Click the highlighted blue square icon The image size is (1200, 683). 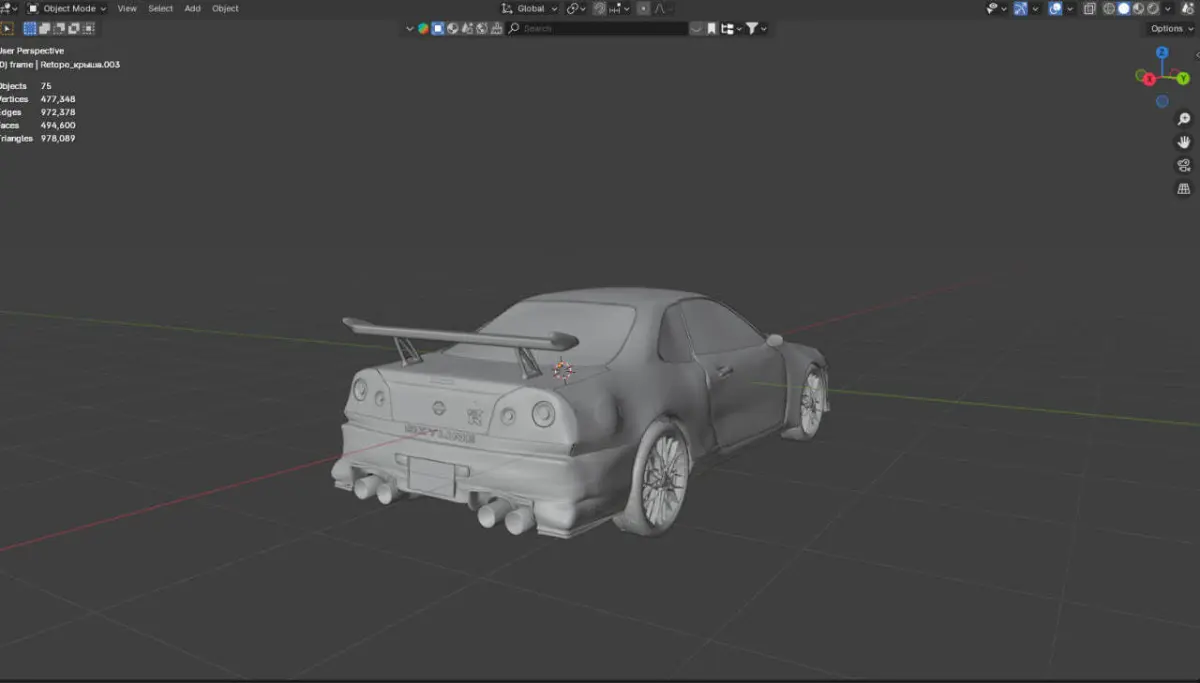tap(438, 29)
